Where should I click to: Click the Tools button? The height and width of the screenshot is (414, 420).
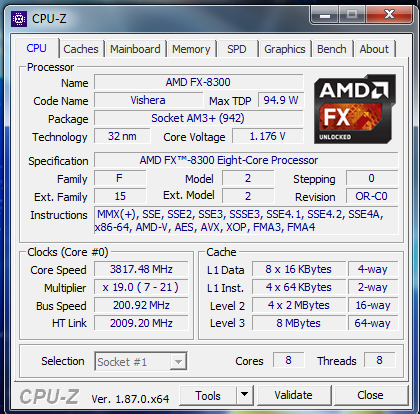point(208,395)
